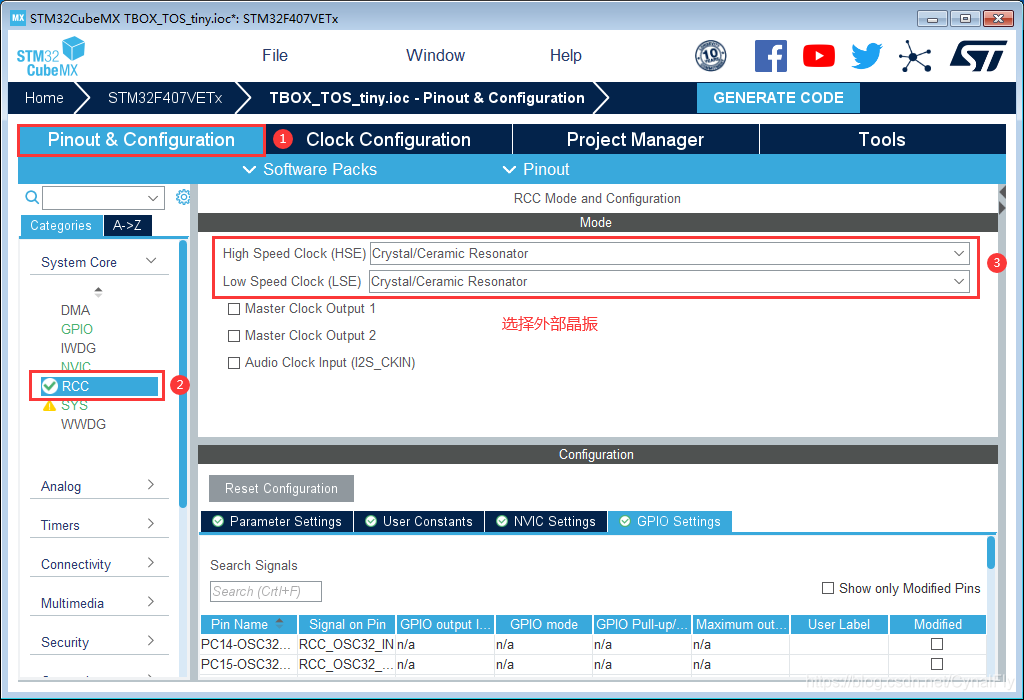Open the peripheral search combo box
The image size is (1024, 700).
coord(103,197)
